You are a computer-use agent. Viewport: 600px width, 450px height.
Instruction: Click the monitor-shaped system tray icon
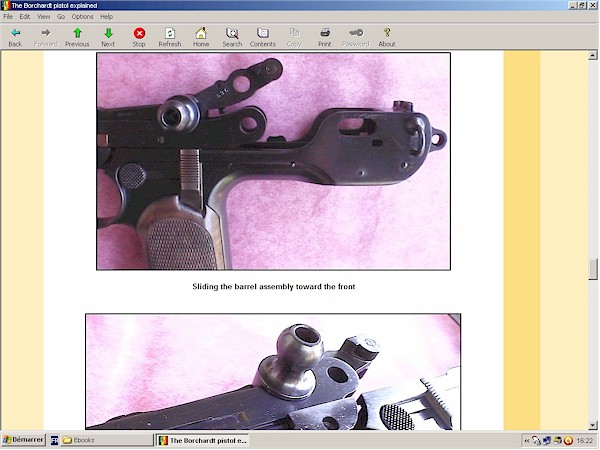547,441
